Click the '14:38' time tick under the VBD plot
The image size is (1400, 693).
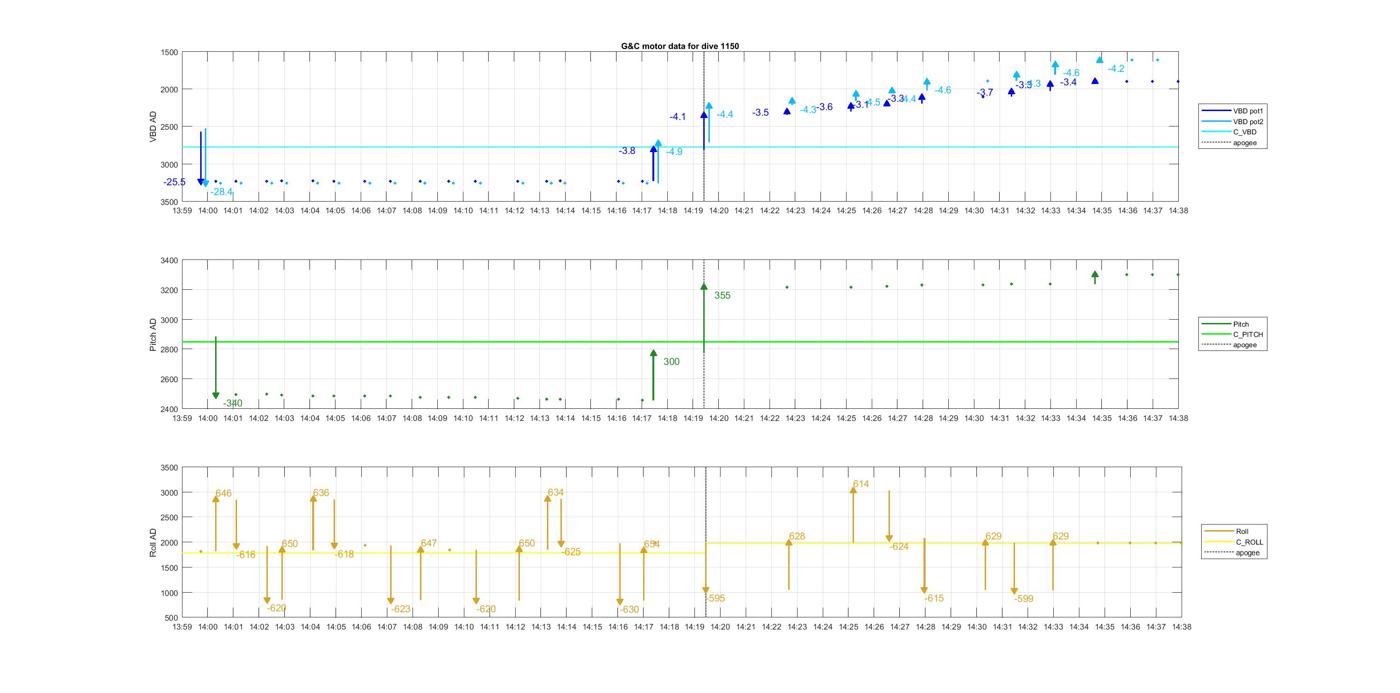pyautogui.click(x=1179, y=211)
